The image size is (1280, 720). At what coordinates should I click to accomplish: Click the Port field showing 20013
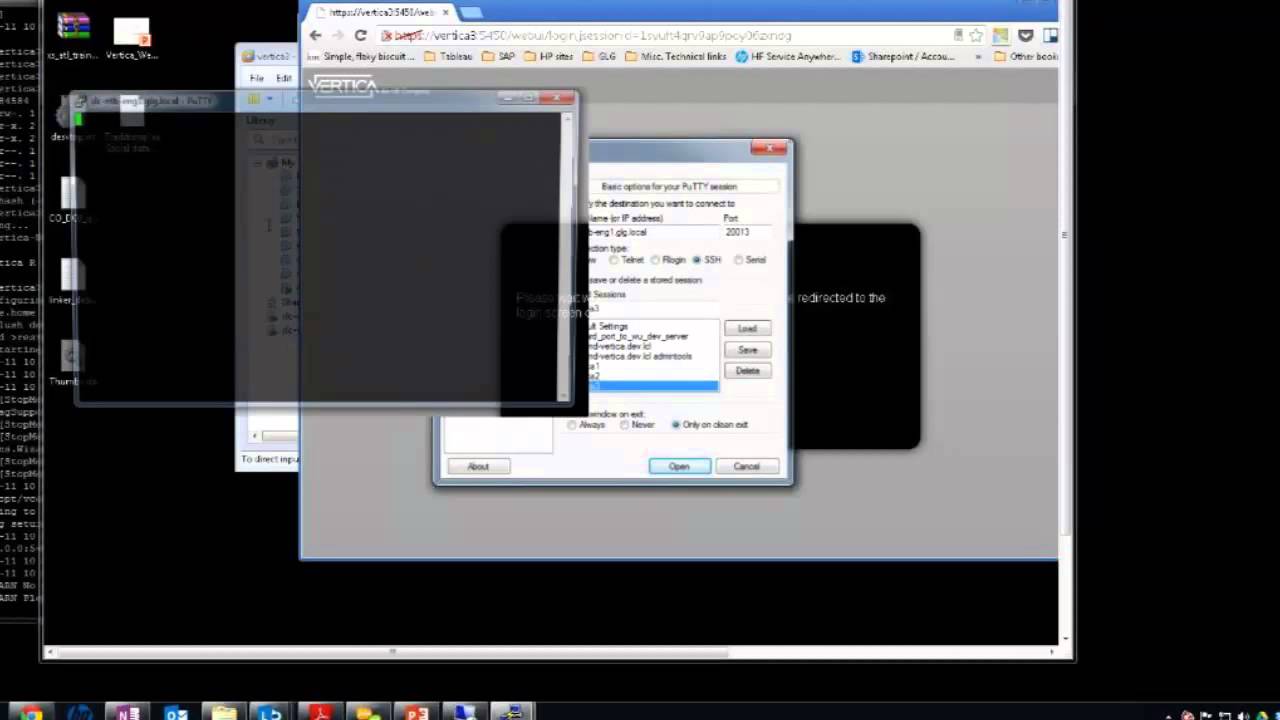click(748, 232)
